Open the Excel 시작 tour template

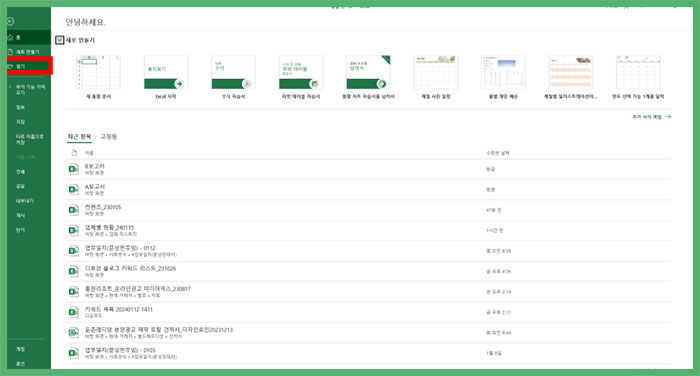(166, 77)
